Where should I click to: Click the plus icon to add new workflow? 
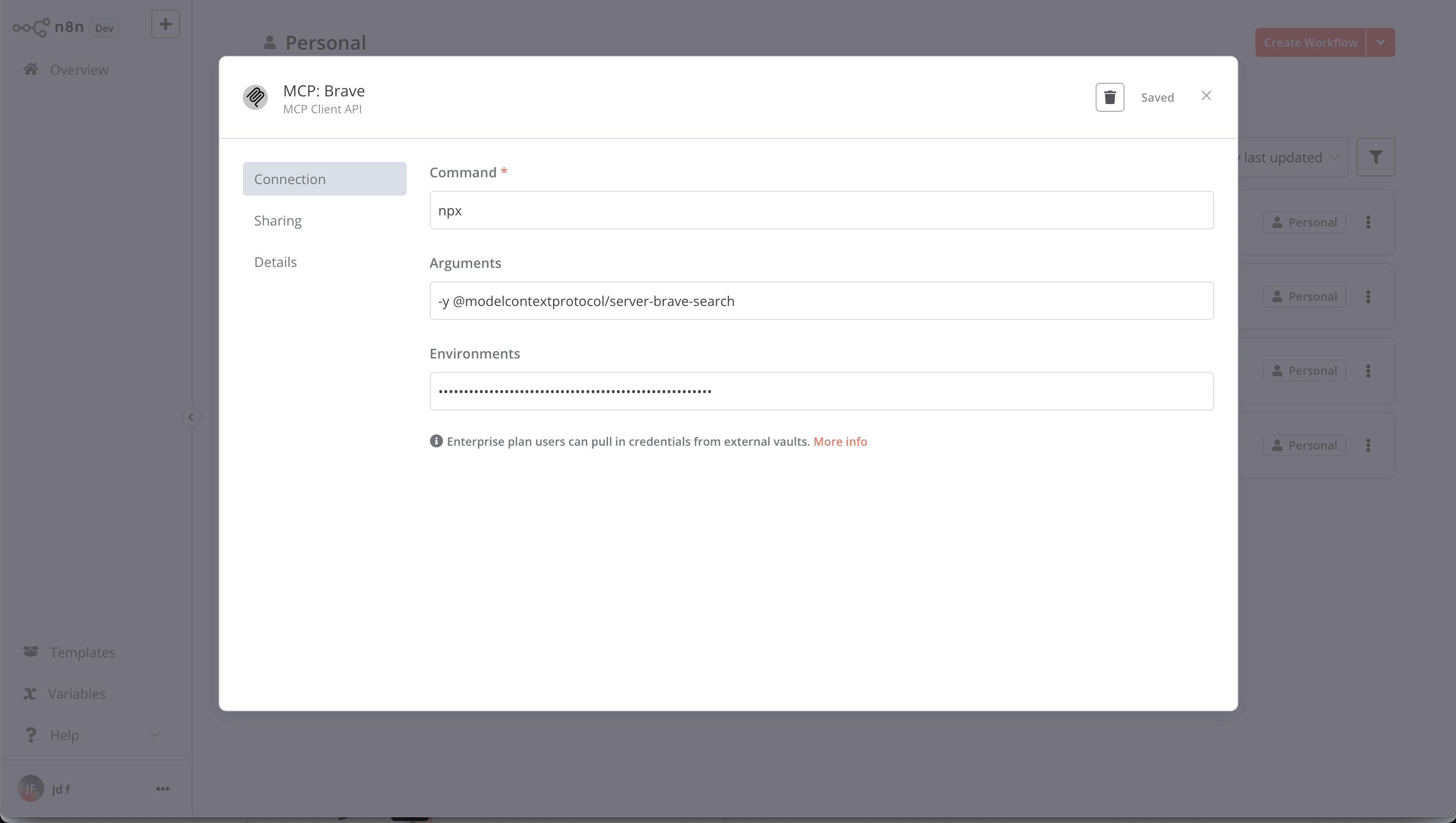click(165, 24)
